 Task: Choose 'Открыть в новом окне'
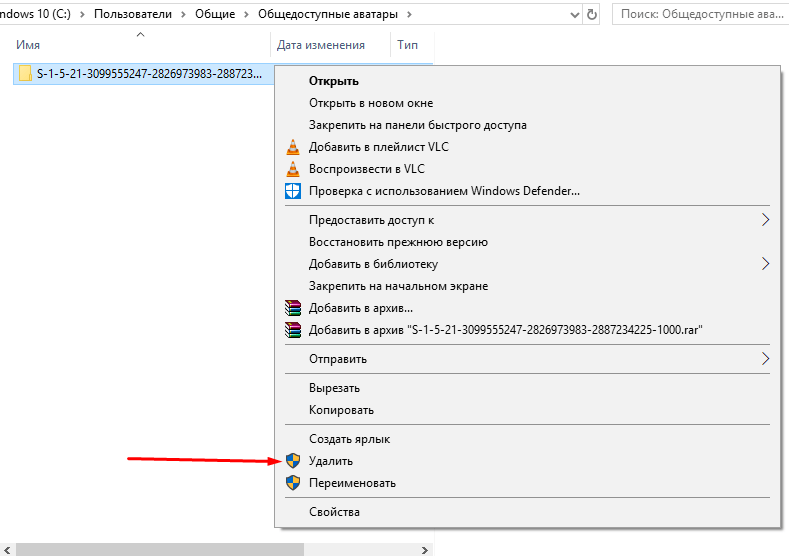pyautogui.click(x=371, y=103)
